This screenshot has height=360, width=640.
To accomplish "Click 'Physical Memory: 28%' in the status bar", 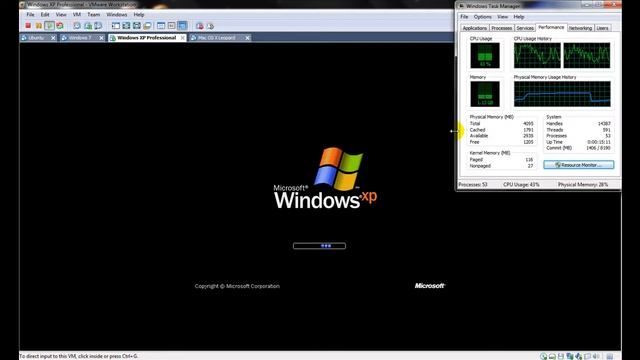I will click(583, 184).
